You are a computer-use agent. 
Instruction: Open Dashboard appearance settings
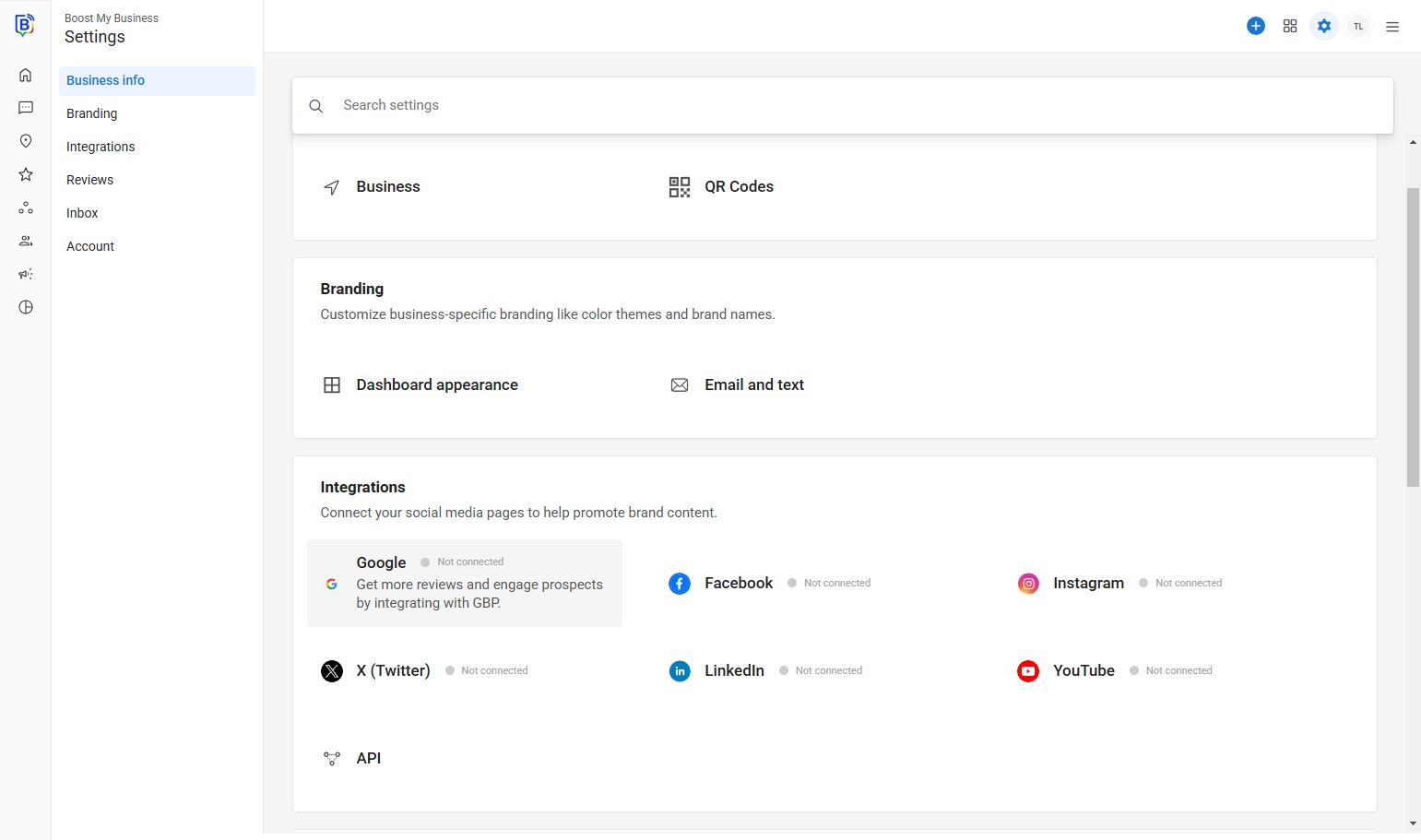tap(436, 385)
